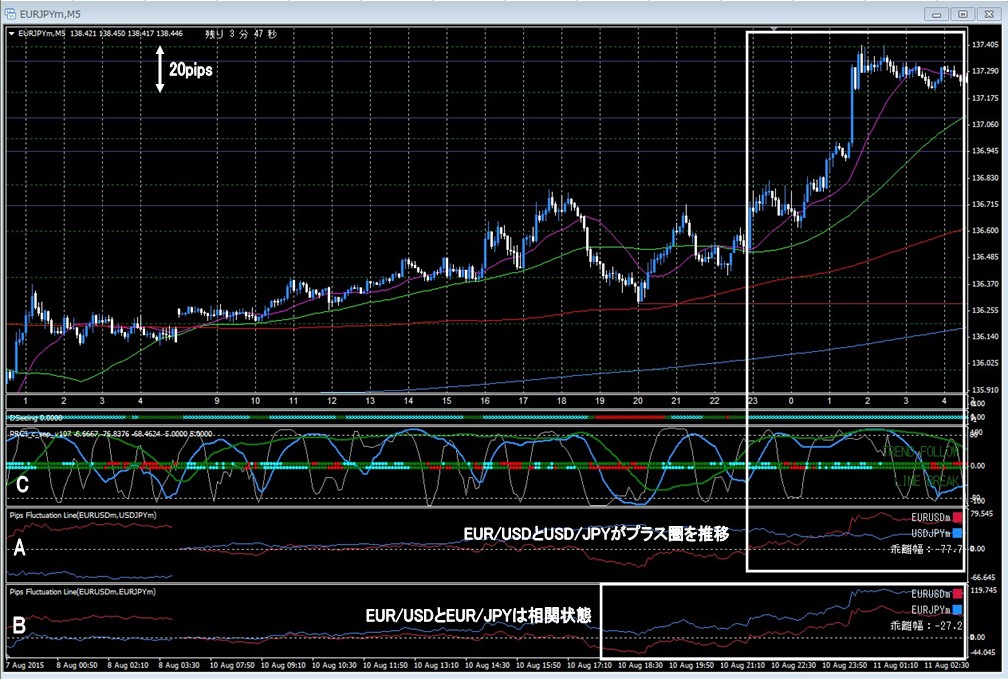The height and width of the screenshot is (679, 1008).
Task: Click the 8 Aug 03:30 time label
Action: coord(179,665)
